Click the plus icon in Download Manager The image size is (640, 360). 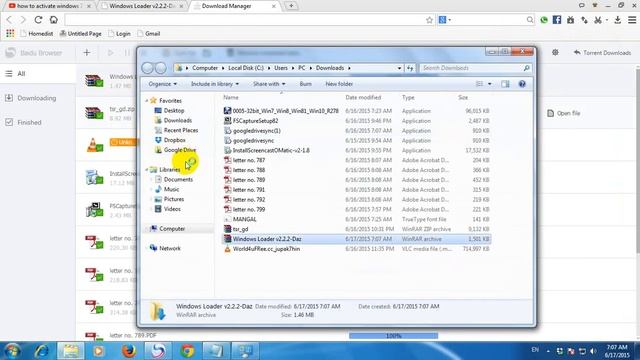point(87,52)
